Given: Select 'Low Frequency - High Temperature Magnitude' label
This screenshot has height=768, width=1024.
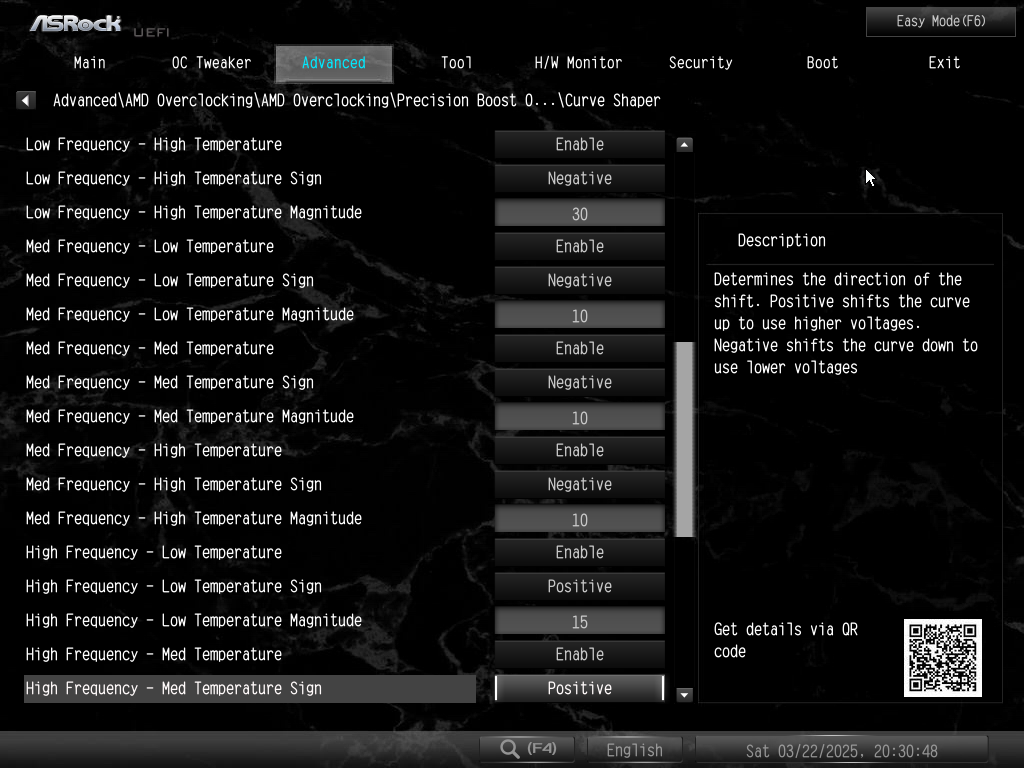Looking at the screenshot, I should (x=193, y=212).
